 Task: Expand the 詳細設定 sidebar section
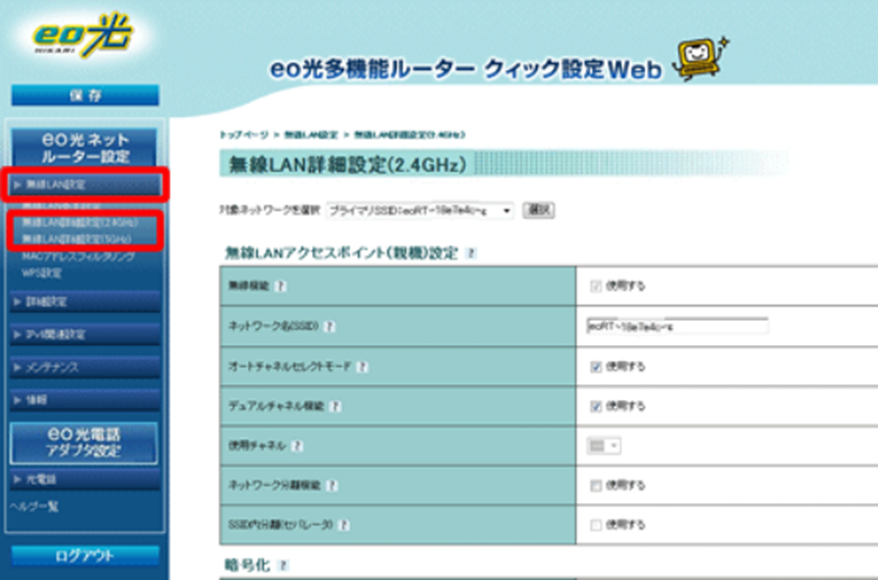click(x=85, y=302)
